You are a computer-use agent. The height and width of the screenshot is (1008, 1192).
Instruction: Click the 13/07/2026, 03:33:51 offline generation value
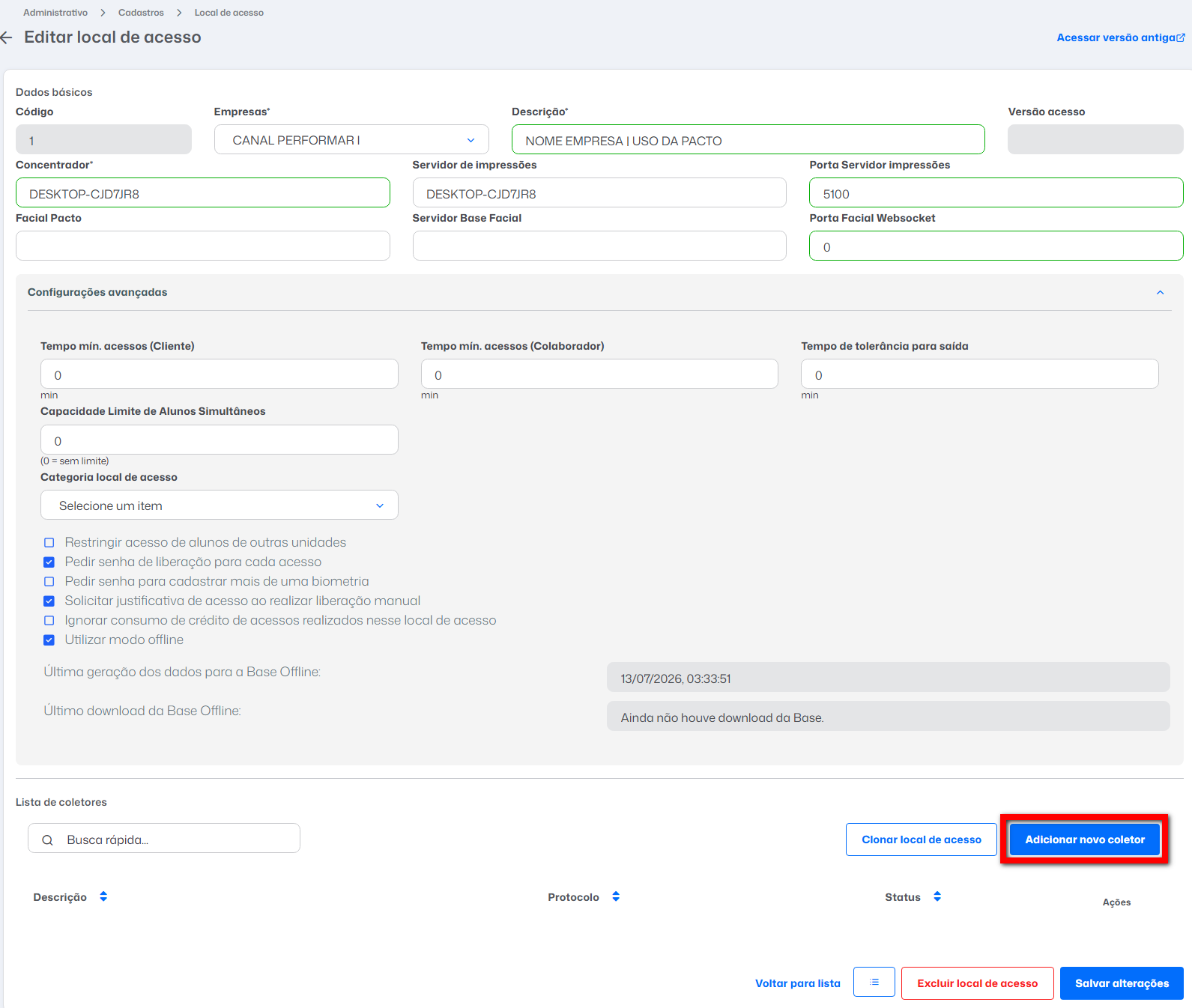pos(889,678)
